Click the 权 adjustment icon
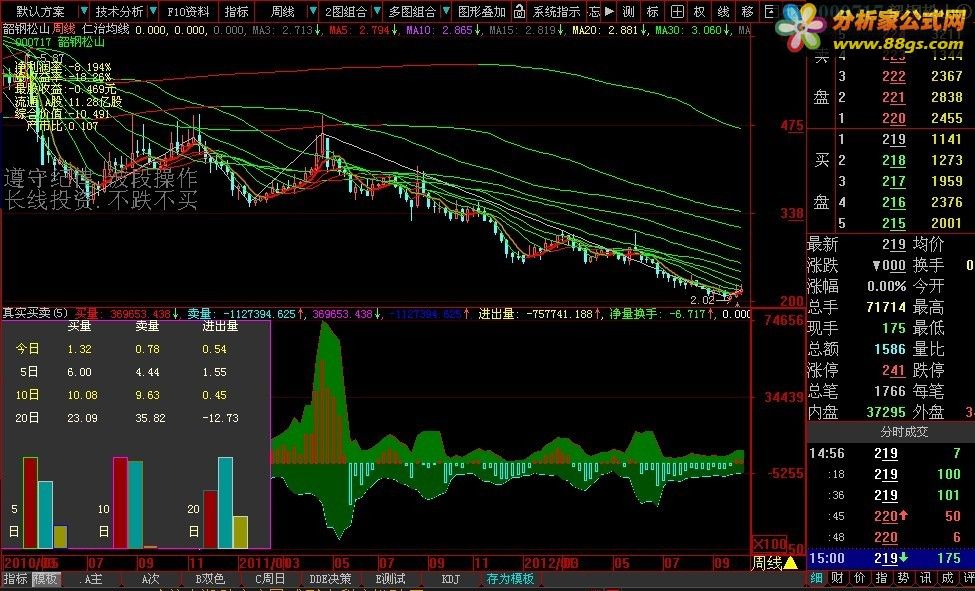The height and width of the screenshot is (591, 975). click(700, 11)
